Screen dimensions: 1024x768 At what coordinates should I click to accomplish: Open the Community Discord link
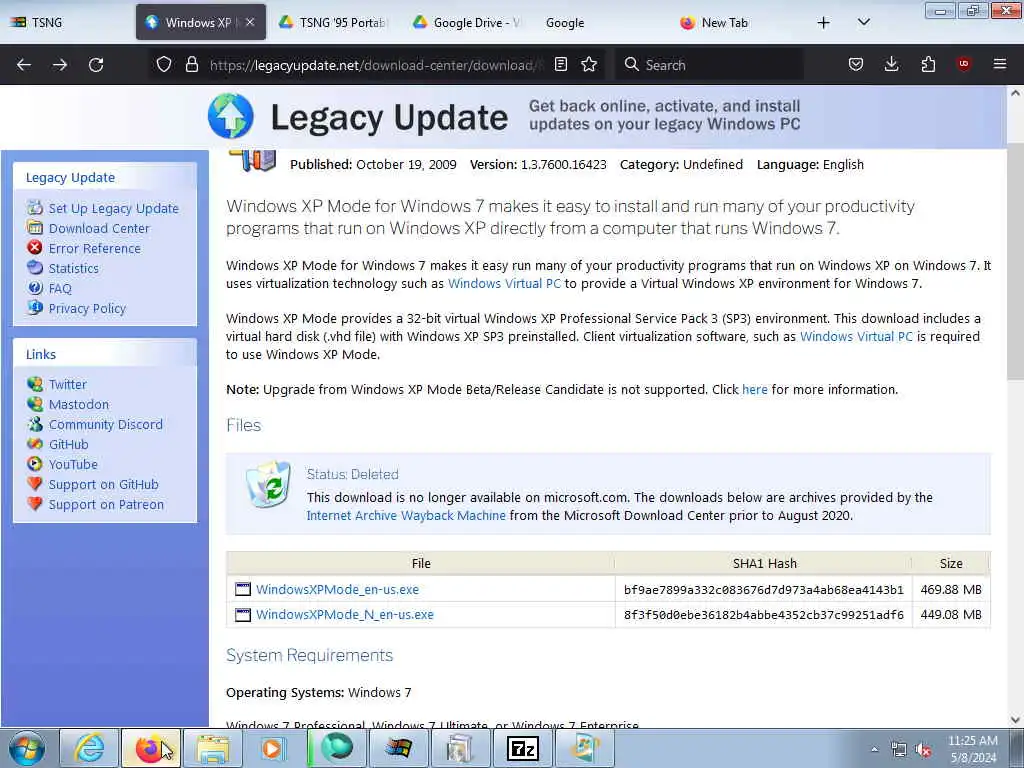[x=105, y=424]
